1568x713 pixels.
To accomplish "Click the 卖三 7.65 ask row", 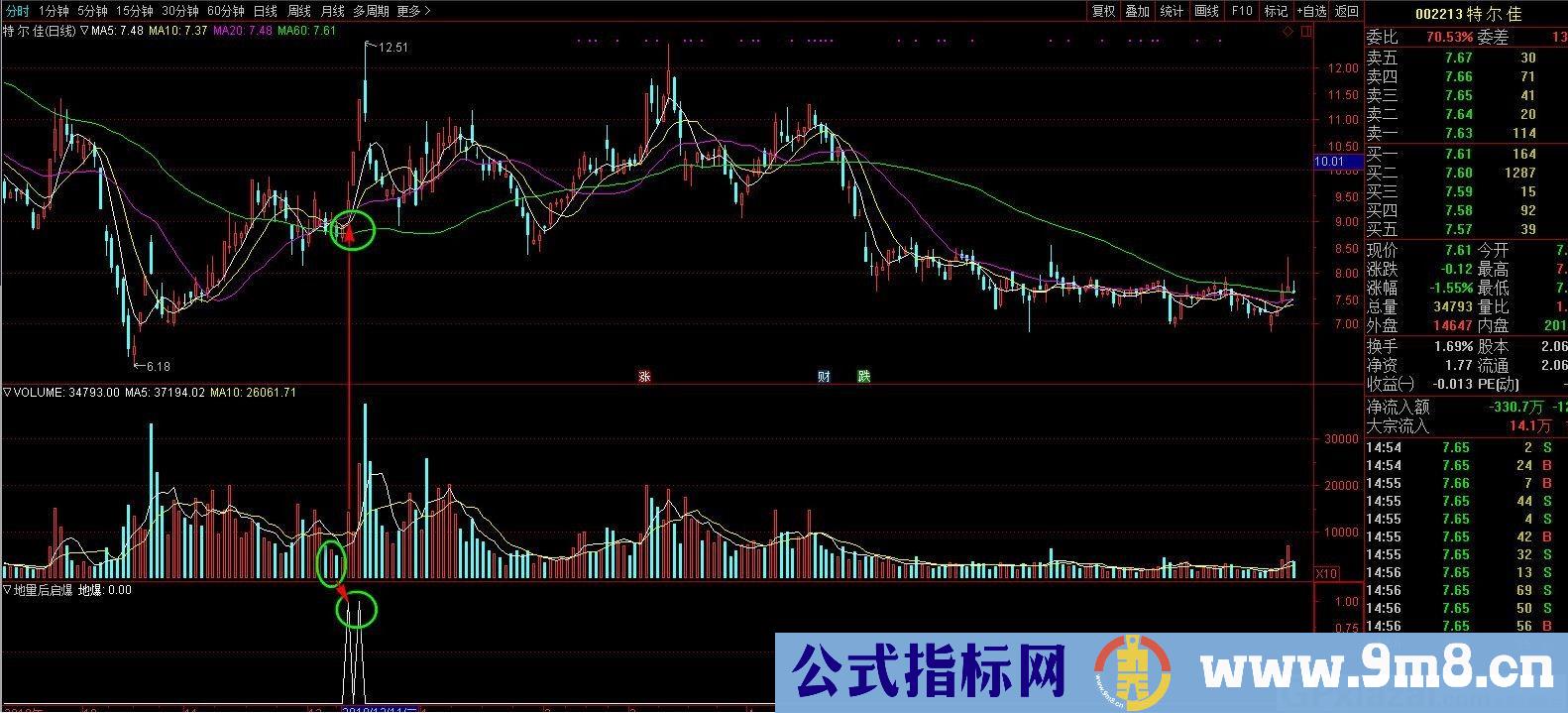I will click(1466, 95).
